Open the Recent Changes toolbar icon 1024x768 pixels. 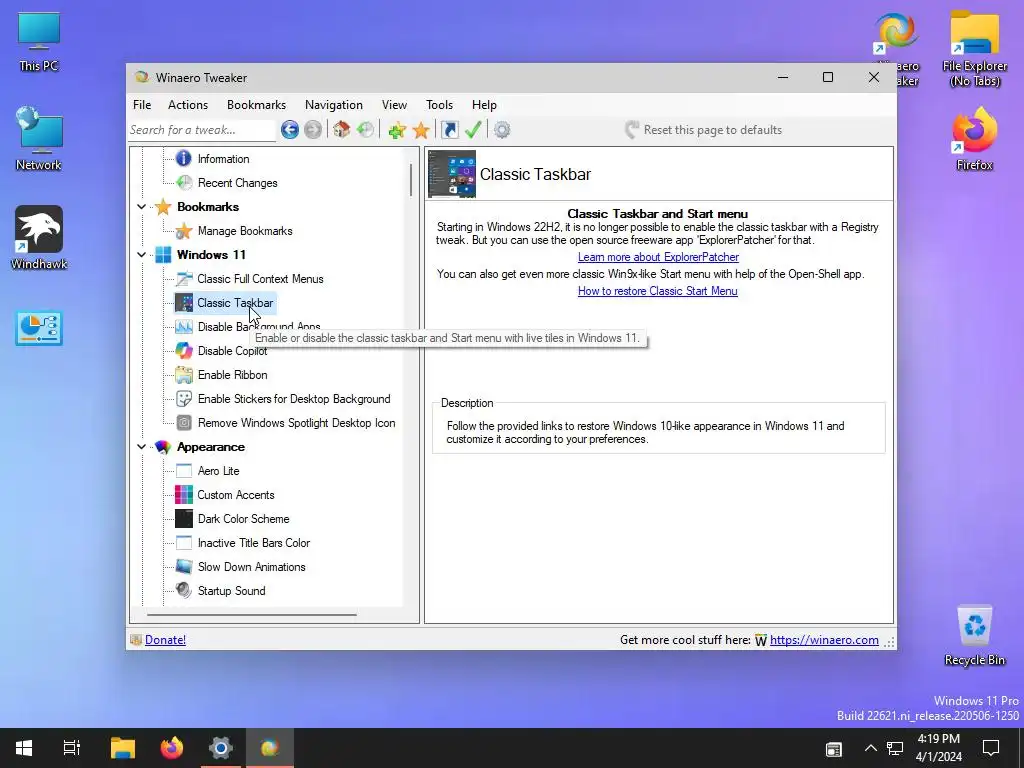click(x=366, y=130)
